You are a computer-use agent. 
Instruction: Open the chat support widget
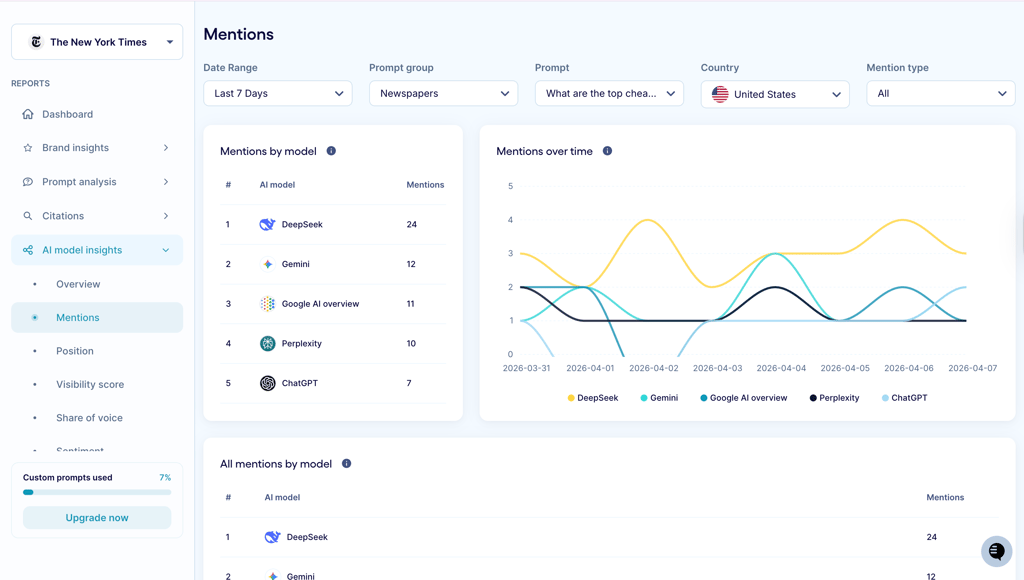(997, 551)
